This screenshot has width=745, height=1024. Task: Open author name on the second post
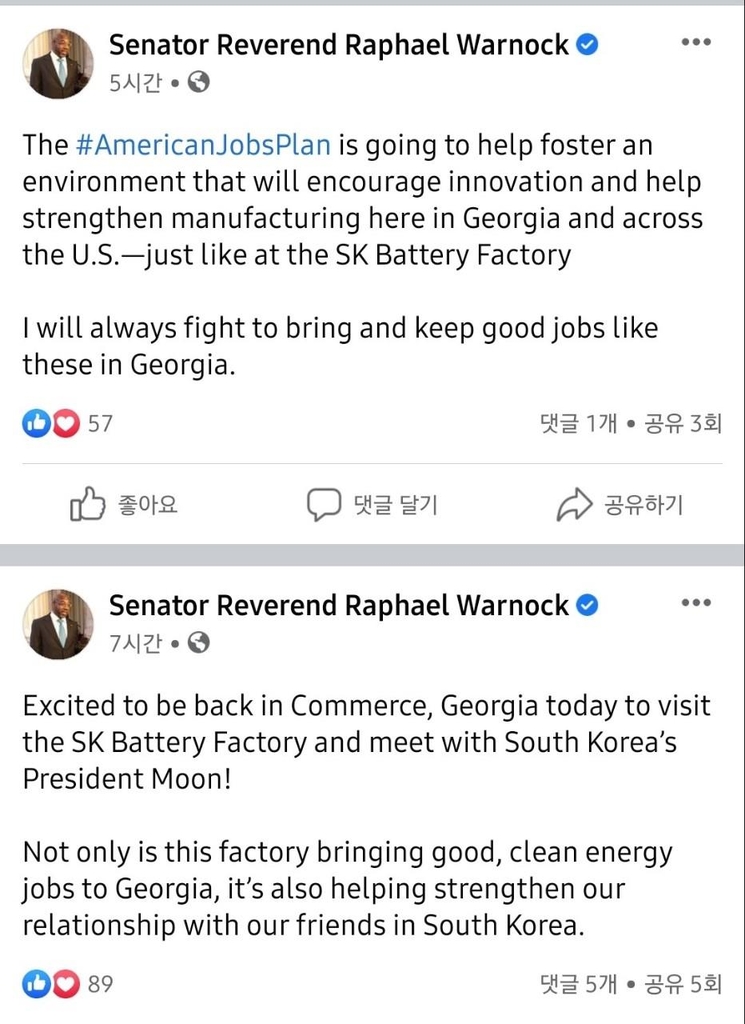(x=339, y=605)
